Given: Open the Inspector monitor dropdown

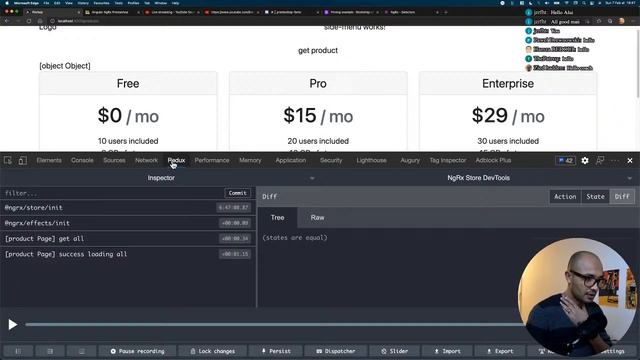Looking at the screenshot, I should point(161,178).
